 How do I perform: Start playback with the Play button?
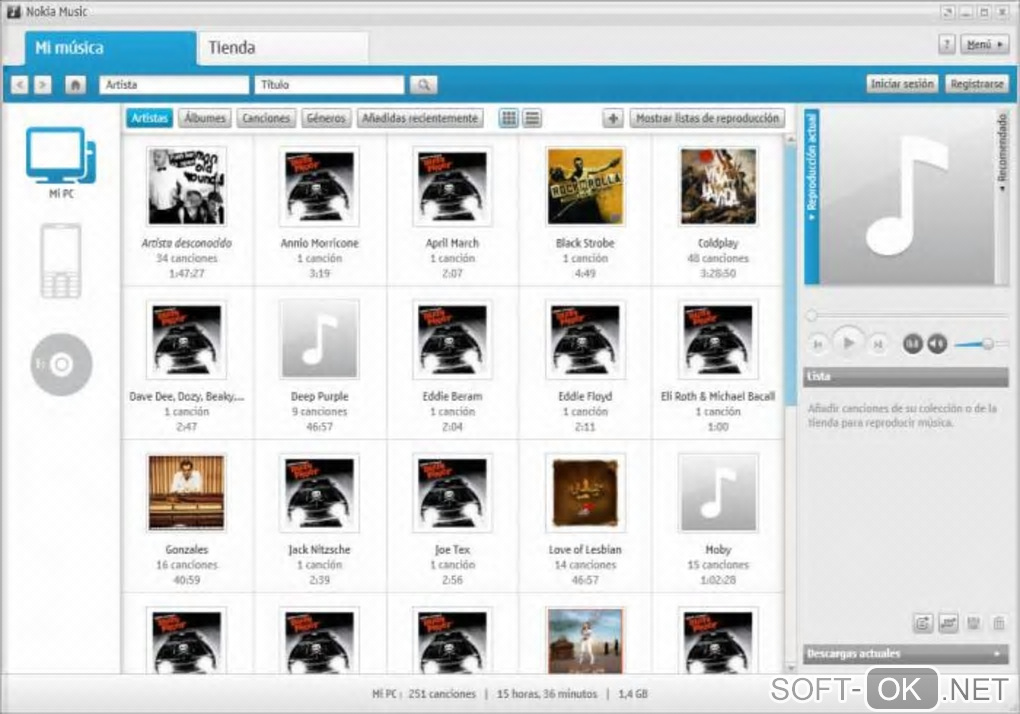pos(848,342)
